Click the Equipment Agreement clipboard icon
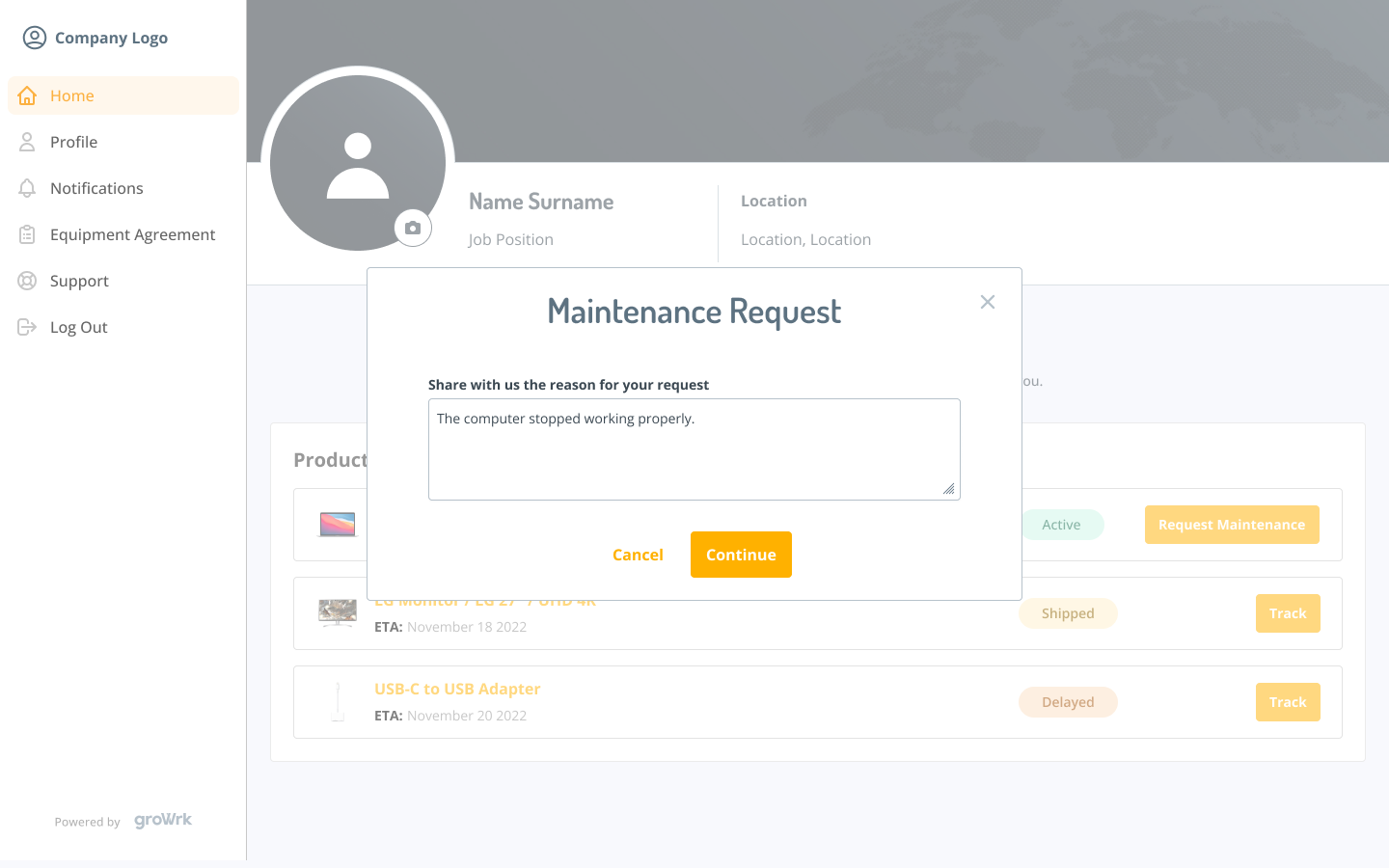Viewport: 1389px width, 868px height. click(27, 234)
